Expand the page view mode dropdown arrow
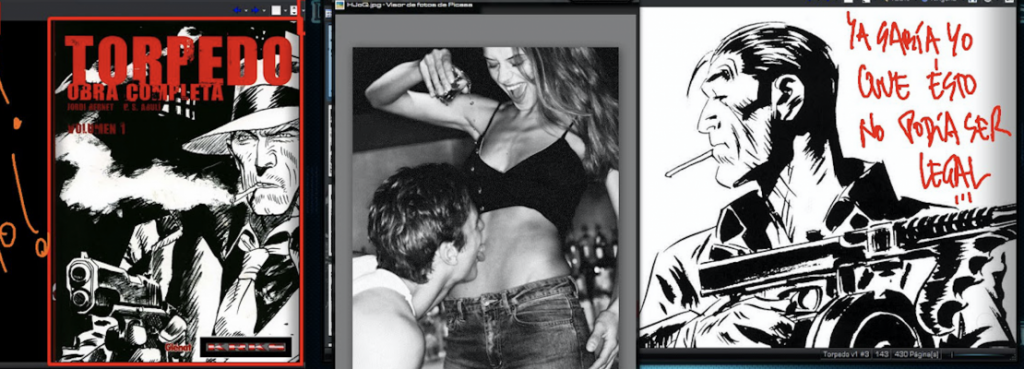Screen dimensions: 1024x369 point(285,10)
